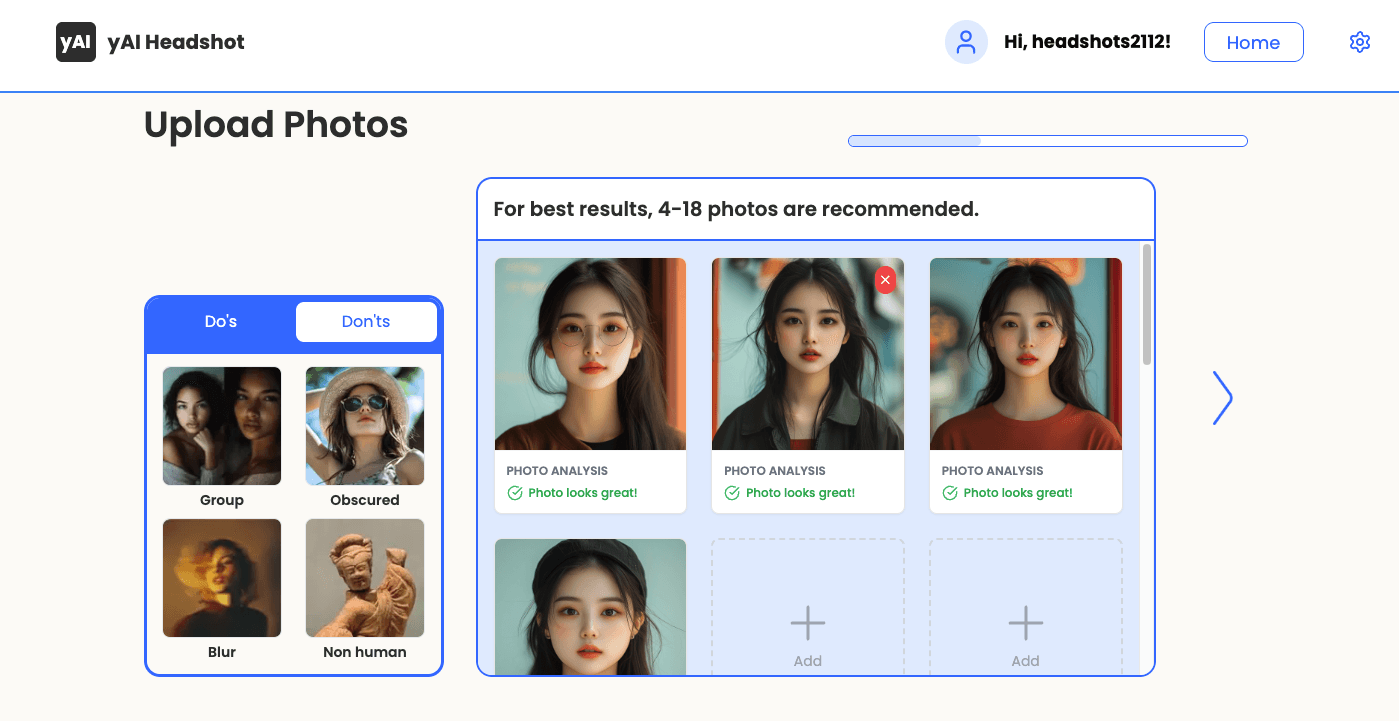Click green checkmark under third photo
This screenshot has width=1399, height=721.
pyautogui.click(x=950, y=493)
